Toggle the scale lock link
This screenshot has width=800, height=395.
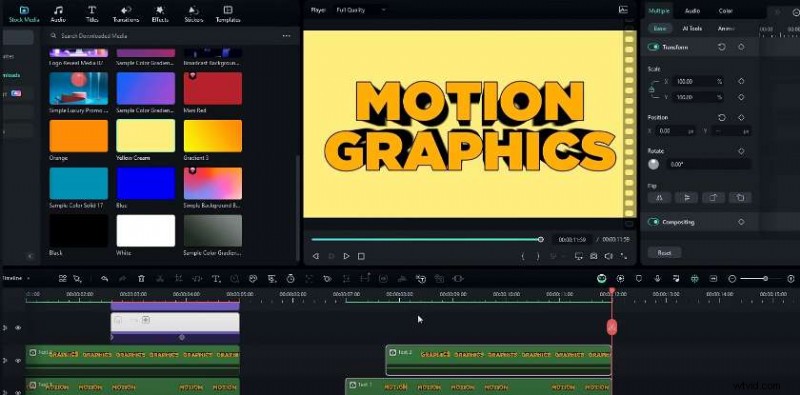pyautogui.click(x=652, y=89)
